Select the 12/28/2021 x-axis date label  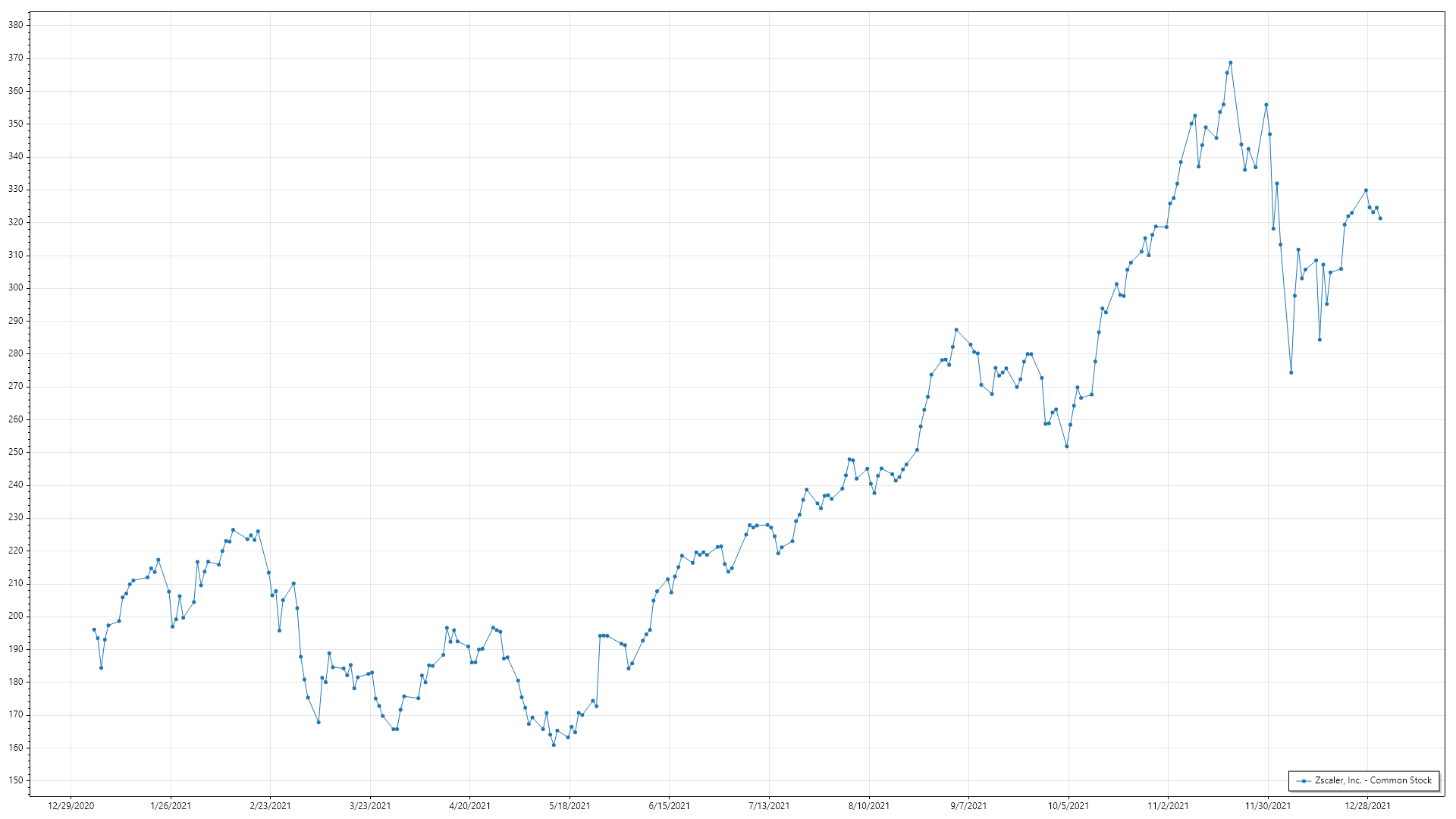(1367, 805)
